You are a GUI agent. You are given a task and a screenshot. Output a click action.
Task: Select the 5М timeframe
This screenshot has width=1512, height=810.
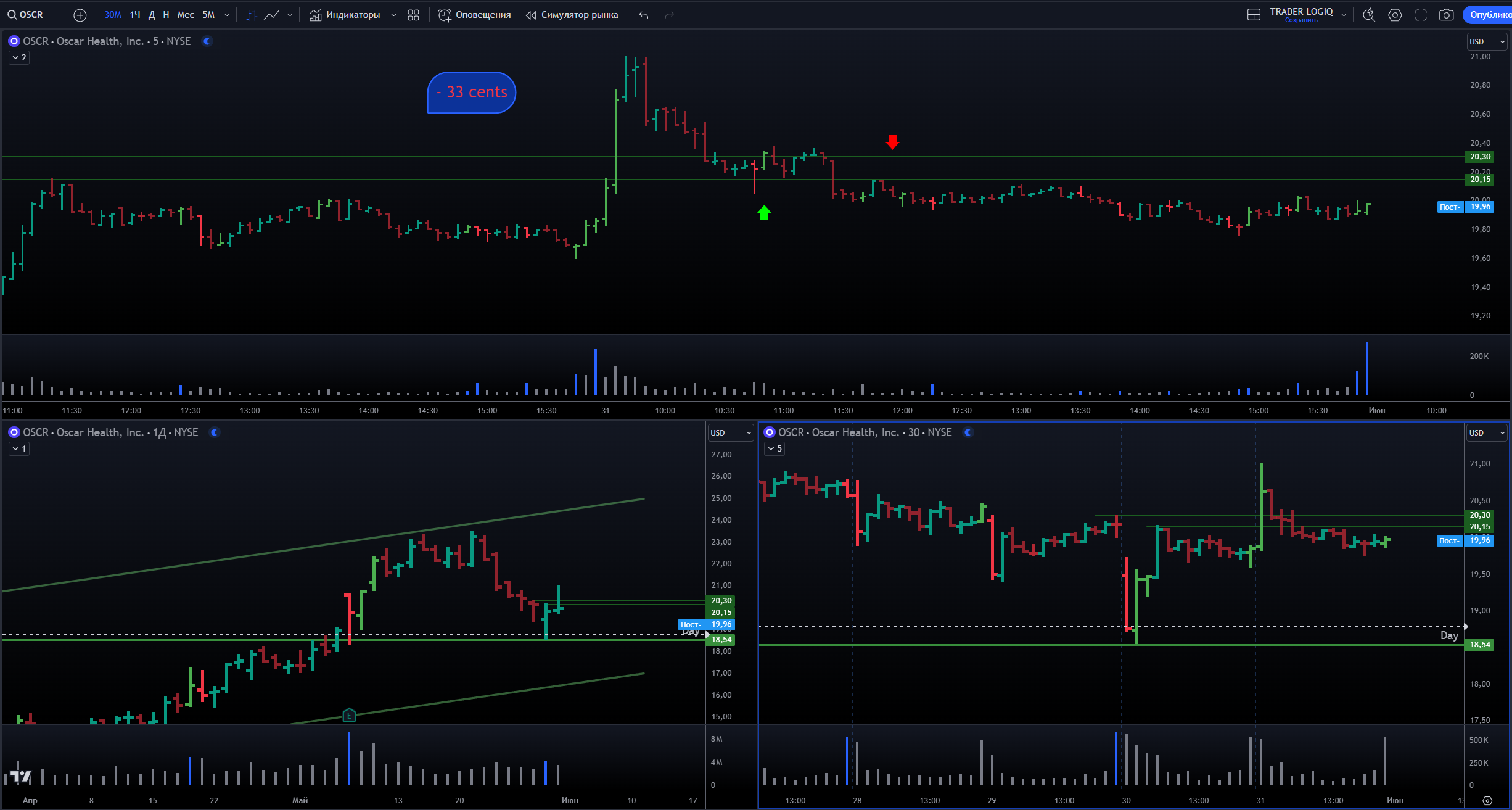pyautogui.click(x=208, y=15)
